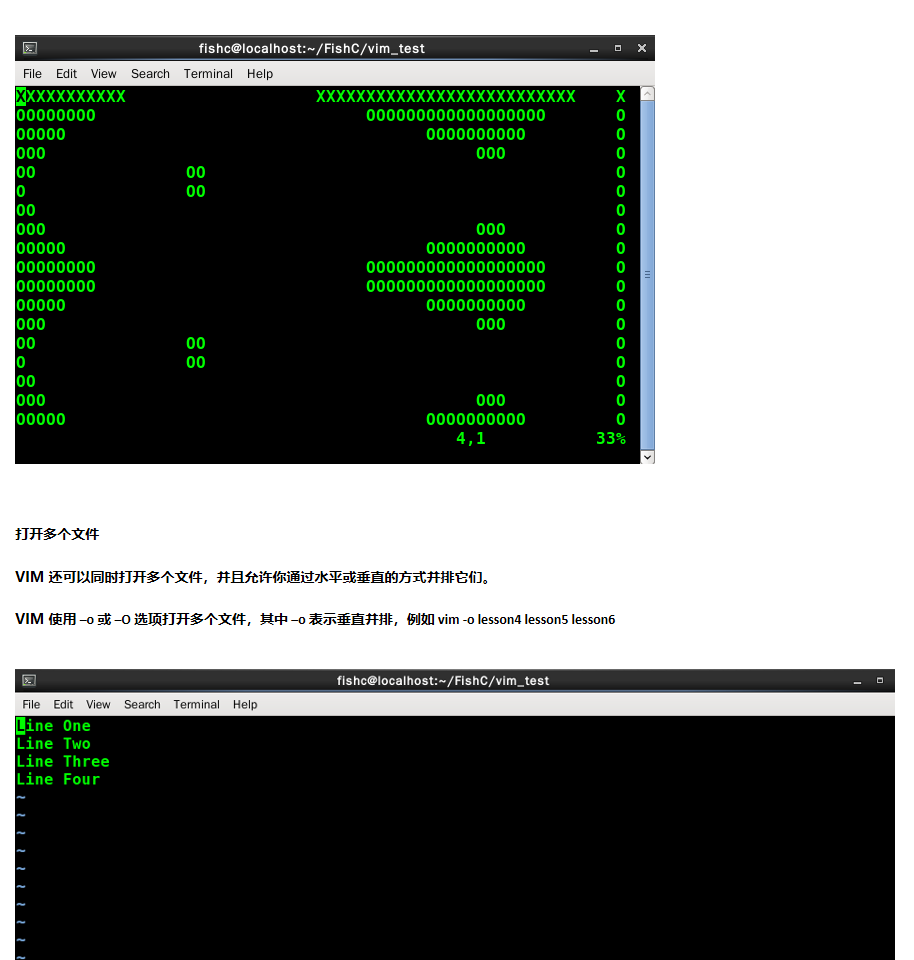The image size is (914, 960).
Task: Click the terminal icon in the upper window title bar
Action: point(30,48)
